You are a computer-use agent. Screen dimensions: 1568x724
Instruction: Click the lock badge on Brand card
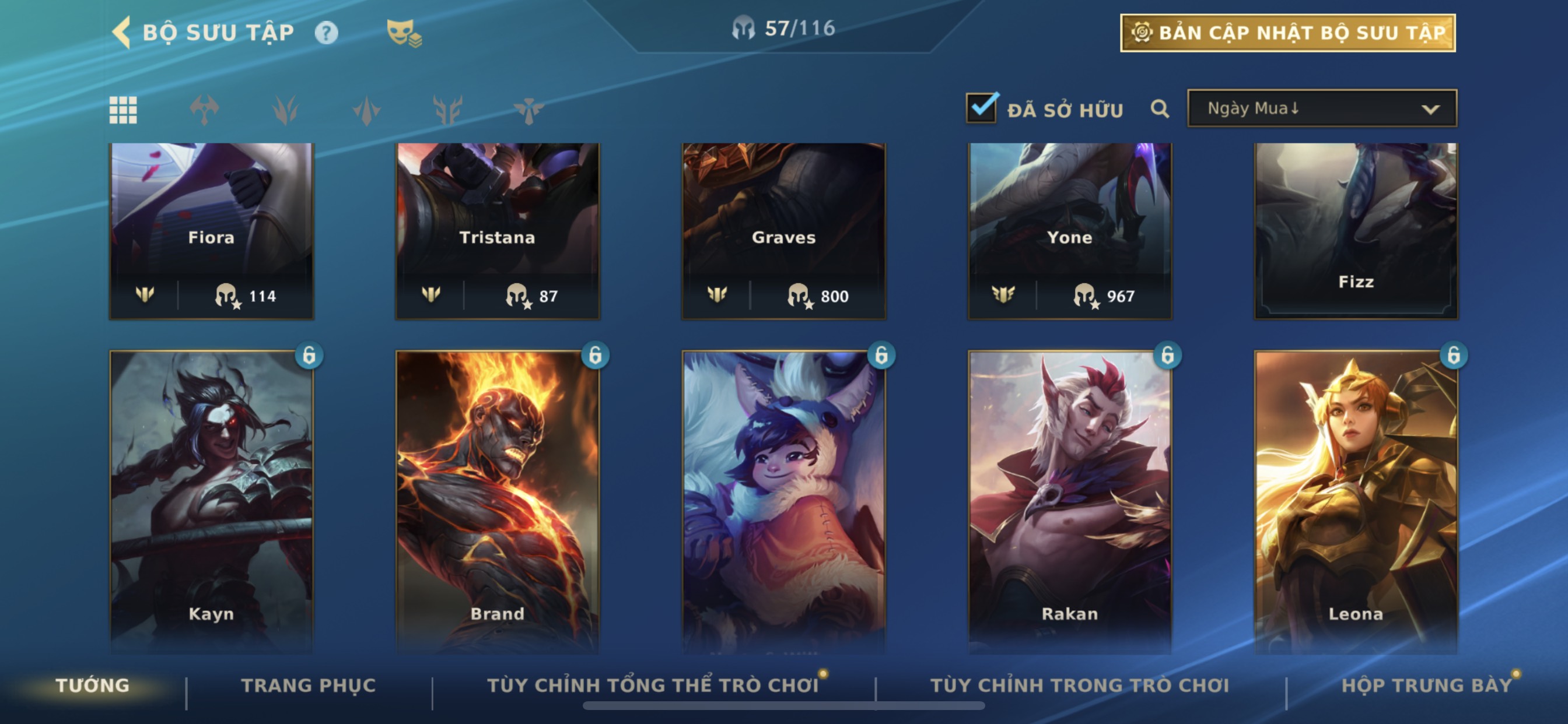pos(594,354)
